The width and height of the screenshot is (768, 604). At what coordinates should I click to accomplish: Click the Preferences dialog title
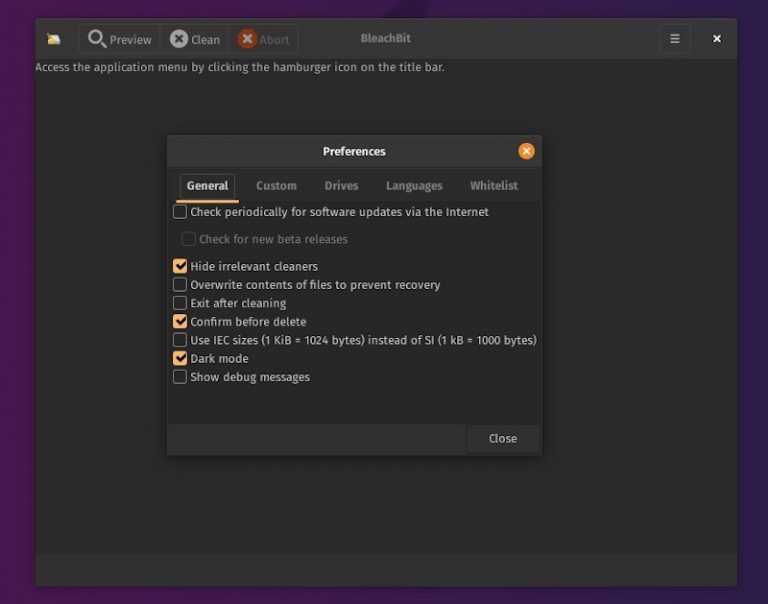tap(354, 151)
